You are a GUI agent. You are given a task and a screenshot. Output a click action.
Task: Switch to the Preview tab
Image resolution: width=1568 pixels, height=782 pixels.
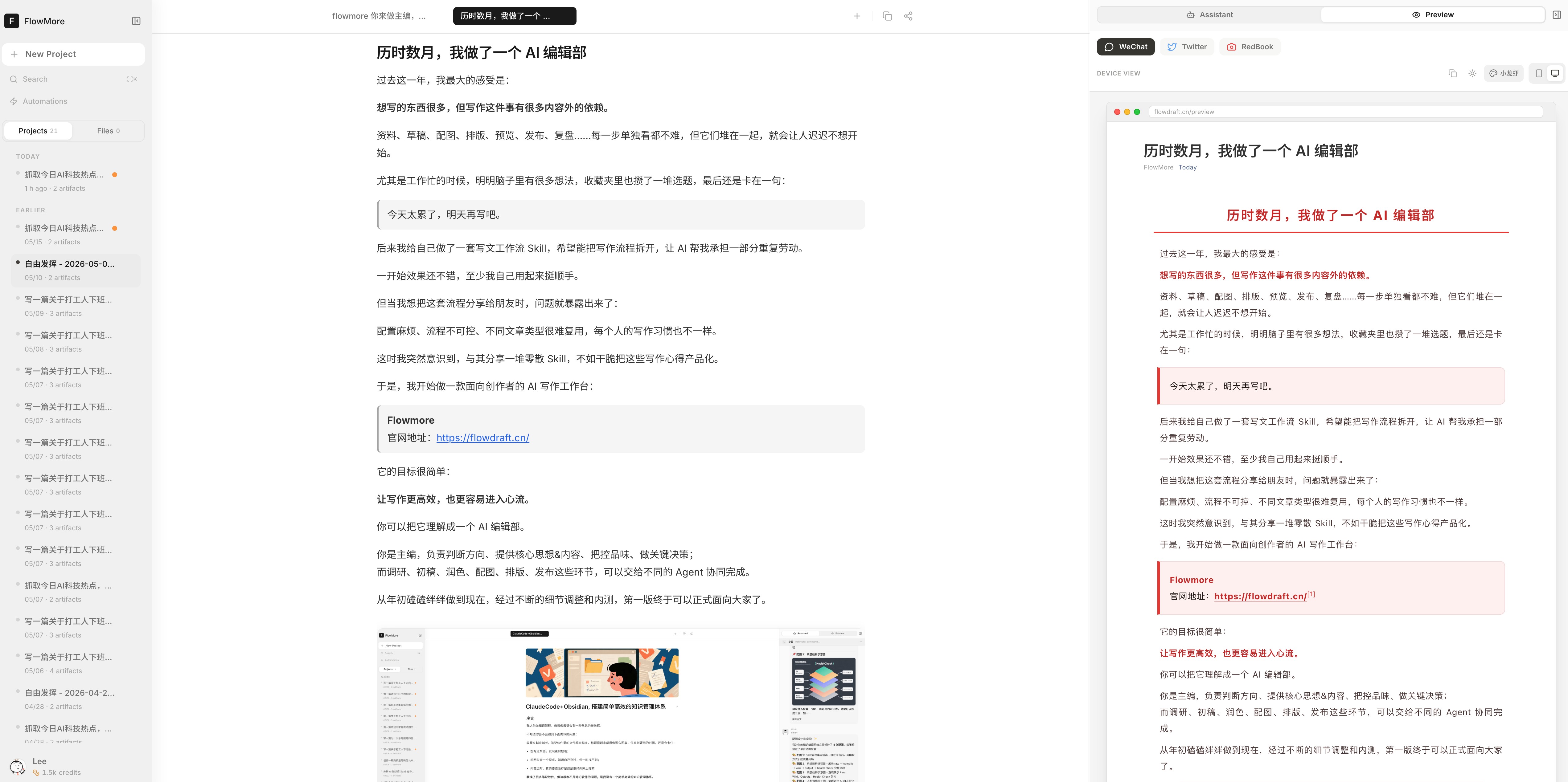(x=1432, y=14)
